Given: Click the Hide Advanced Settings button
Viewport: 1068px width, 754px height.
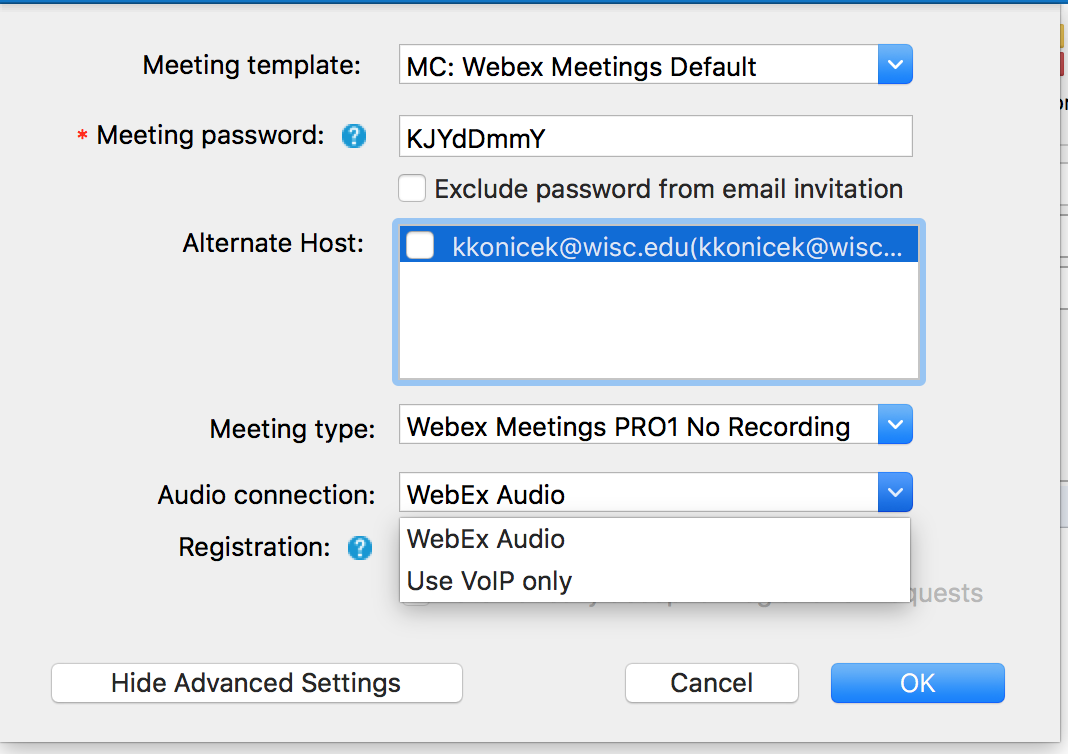Looking at the screenshot, I should pos(257,682).
